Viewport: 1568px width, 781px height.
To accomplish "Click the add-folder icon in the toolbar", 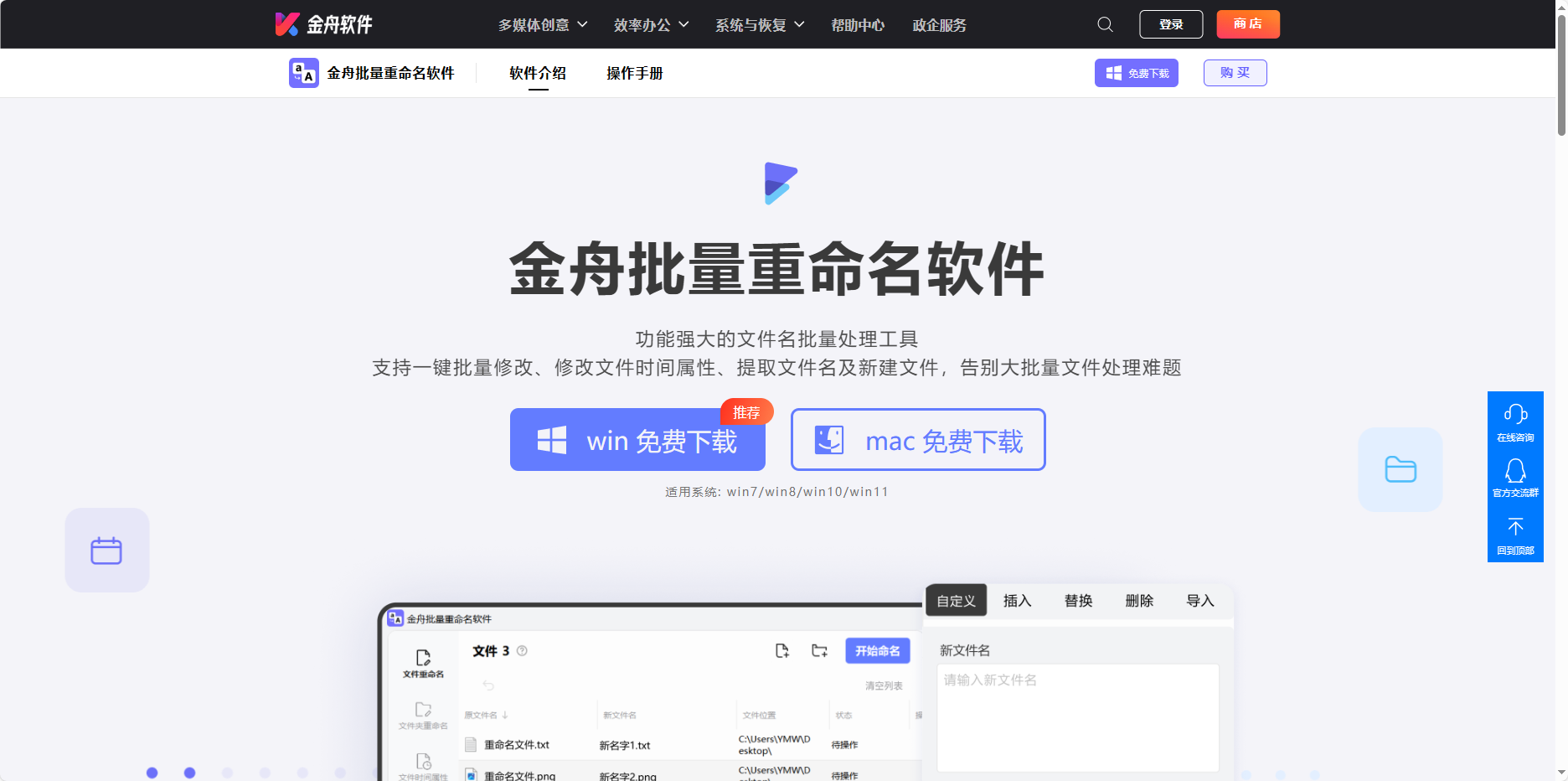I will pos(819,650).
